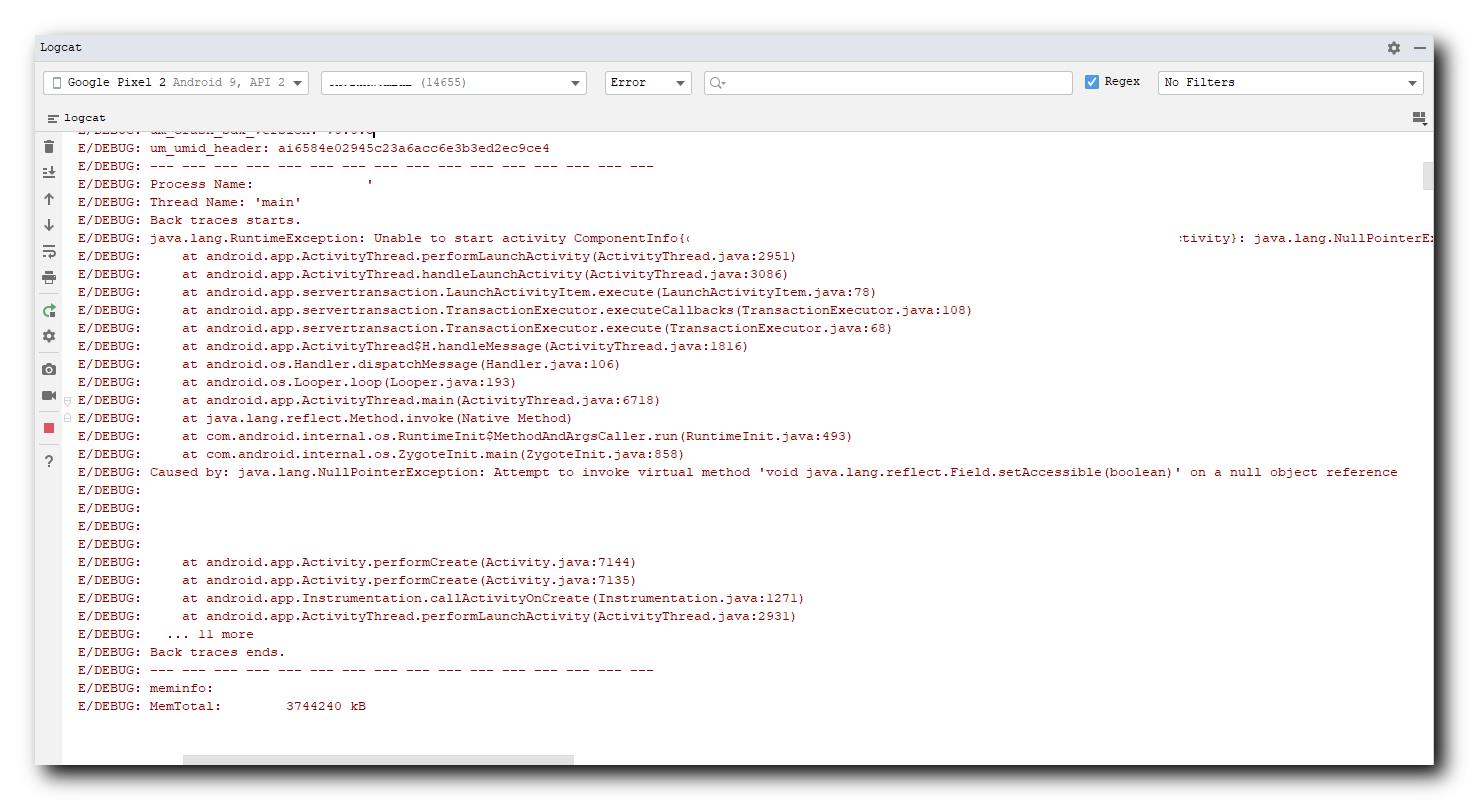Click the 'Back traces ends.' line

181,652
